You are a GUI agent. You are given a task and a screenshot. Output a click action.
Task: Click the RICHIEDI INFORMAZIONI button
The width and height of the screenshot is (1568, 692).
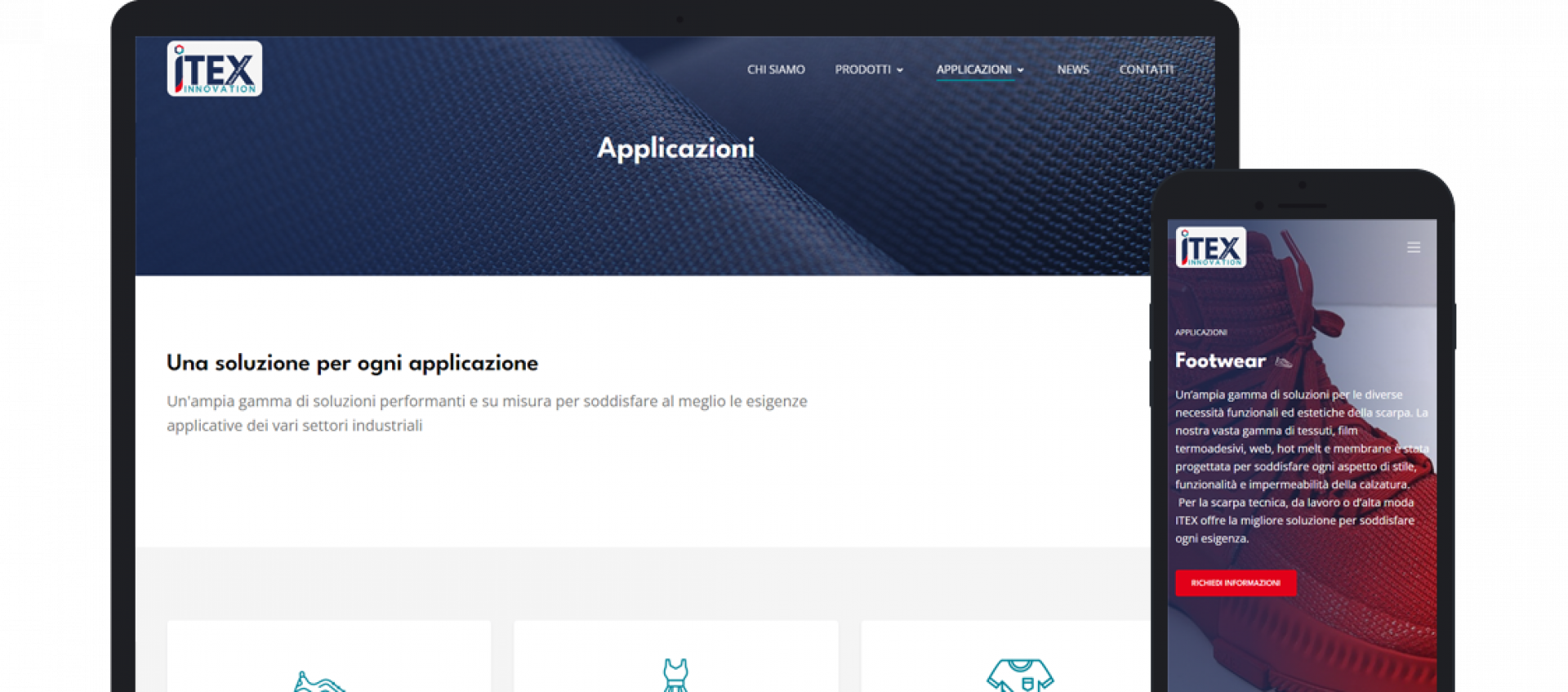pyautogui.click(x=1236, y=583)
